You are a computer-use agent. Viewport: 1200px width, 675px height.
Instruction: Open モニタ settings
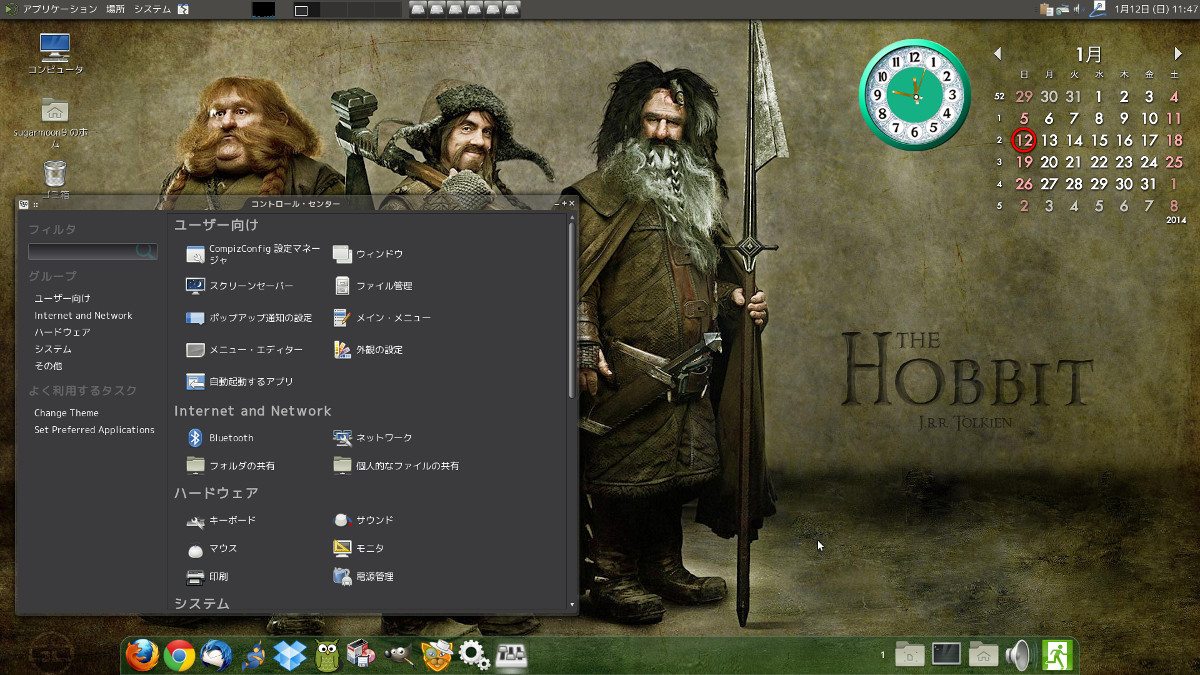click(359, 548)
